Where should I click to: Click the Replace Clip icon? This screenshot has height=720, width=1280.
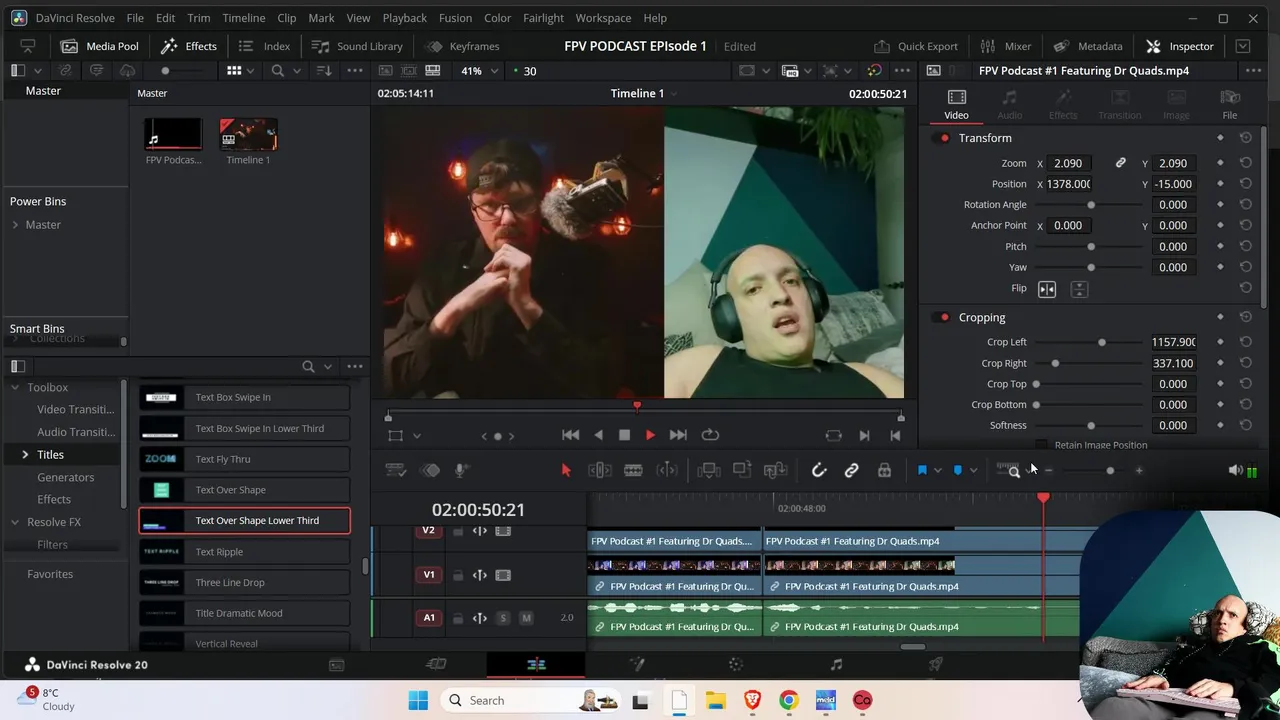point(775,470)
